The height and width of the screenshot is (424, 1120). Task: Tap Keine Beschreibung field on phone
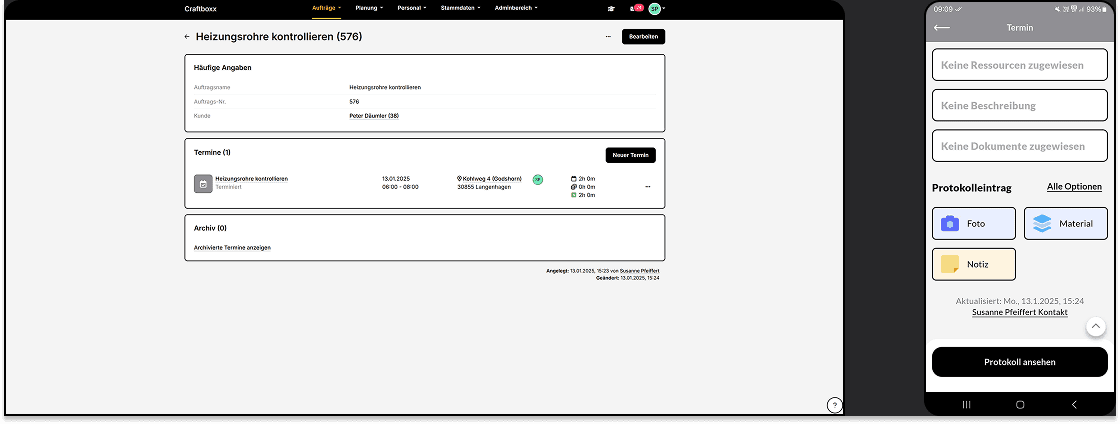tap(1019, 106)
